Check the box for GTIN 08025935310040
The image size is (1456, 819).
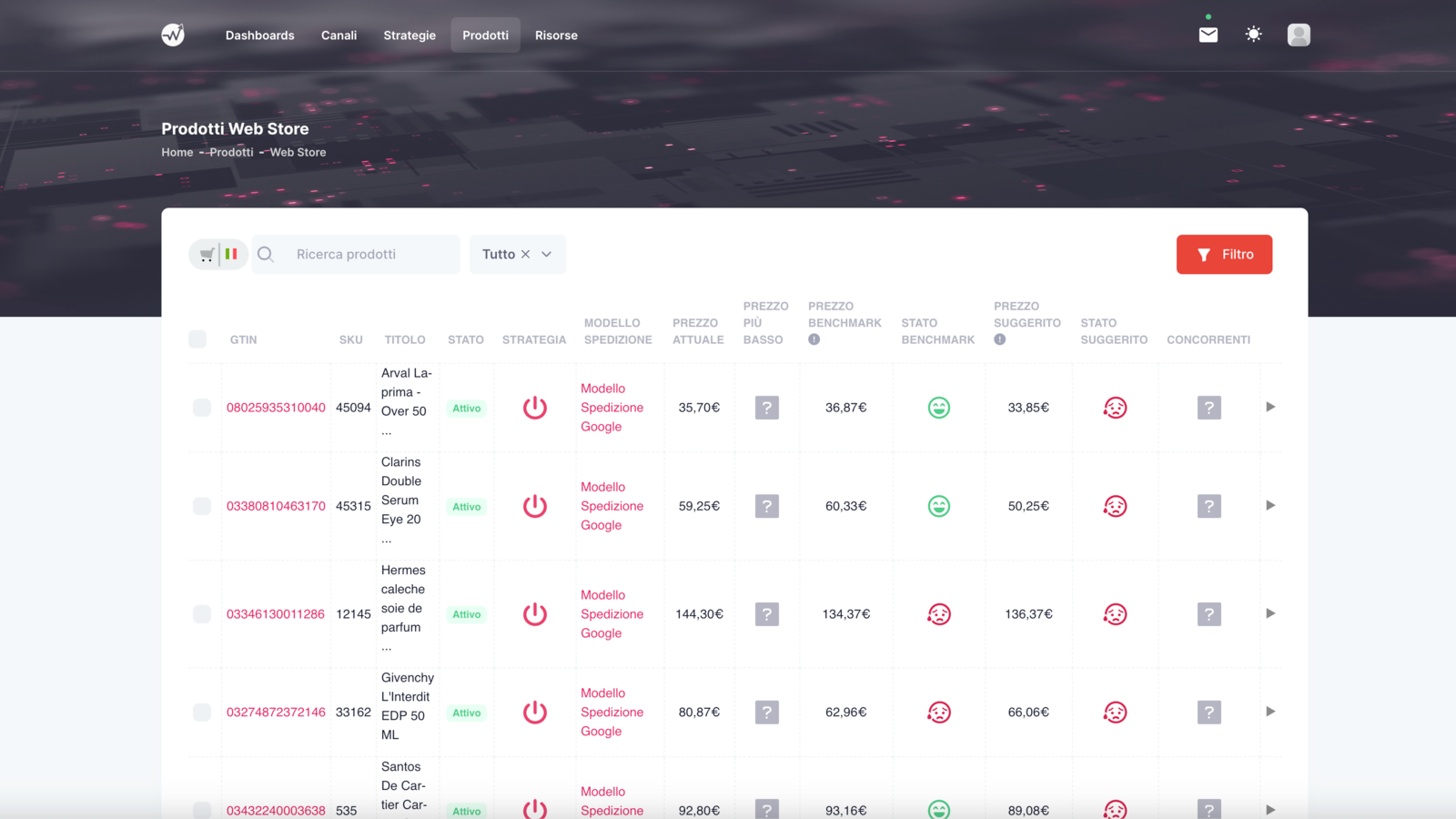coord(202,408)
